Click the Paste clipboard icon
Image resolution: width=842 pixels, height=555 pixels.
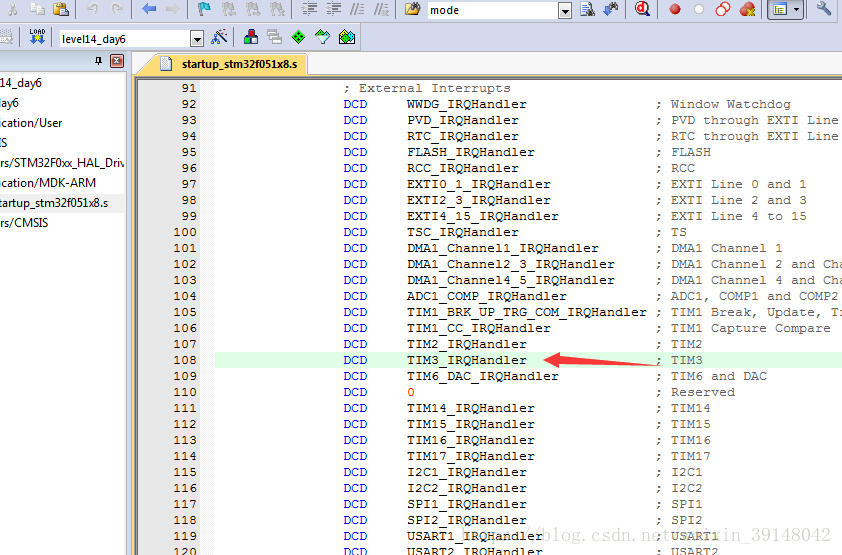(61, 9)
